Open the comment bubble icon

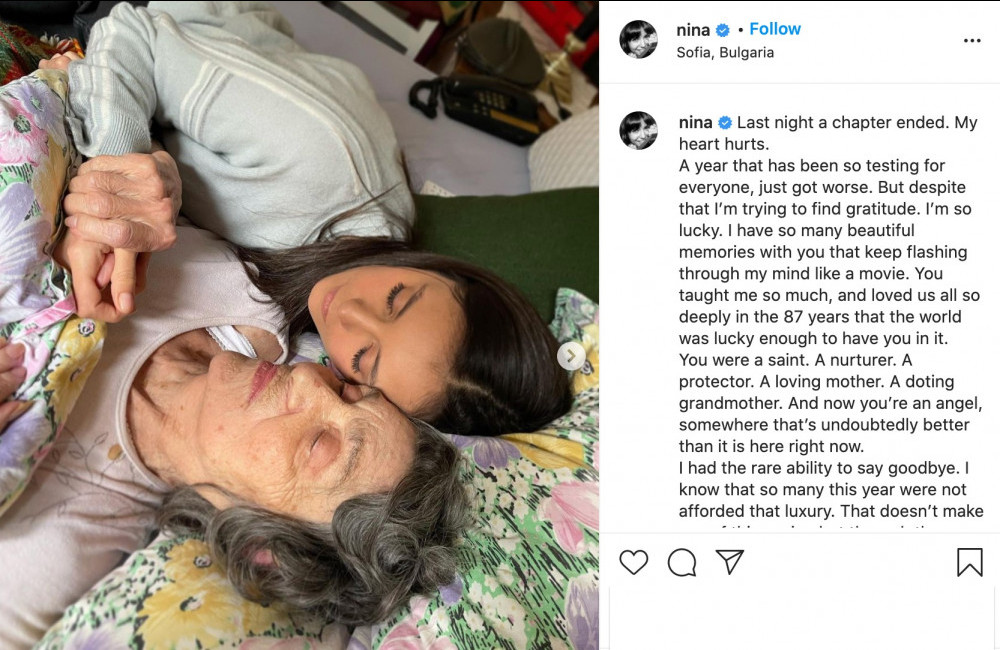pyautogui.click(x=682, y=562)
